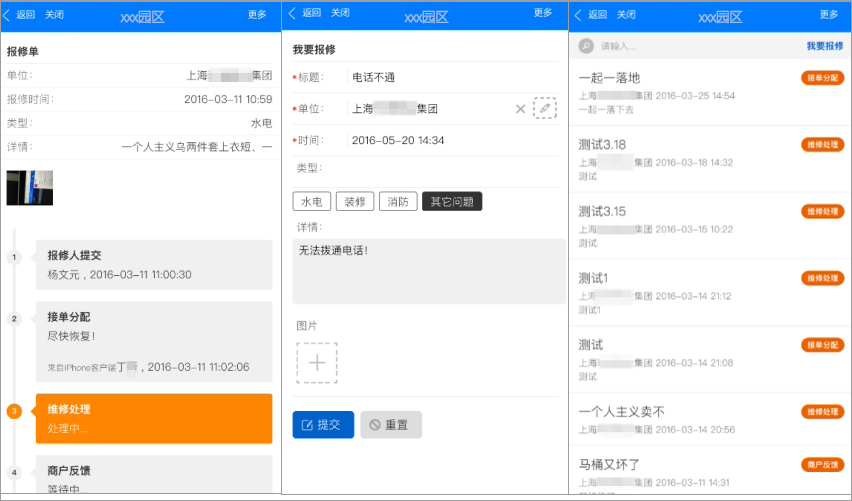Tap the plus icon to add 图片
The height and width of the screenshot is (501, 852).
pos(317,363)
